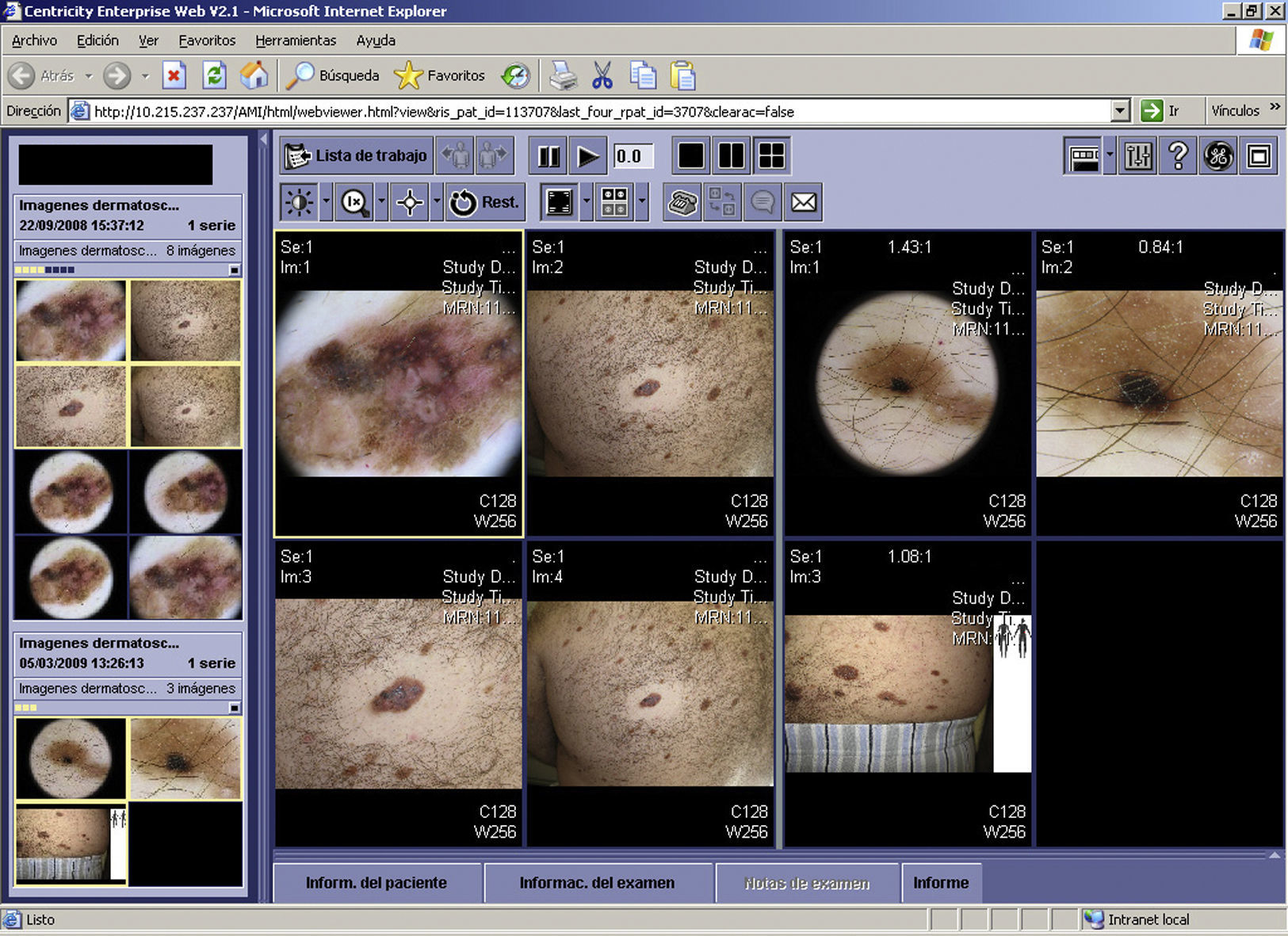Switch to two-pane side-by-side layout
The width and height of the screenshot is (1288, 936).
pyautogui.click(x=731, y=156)
